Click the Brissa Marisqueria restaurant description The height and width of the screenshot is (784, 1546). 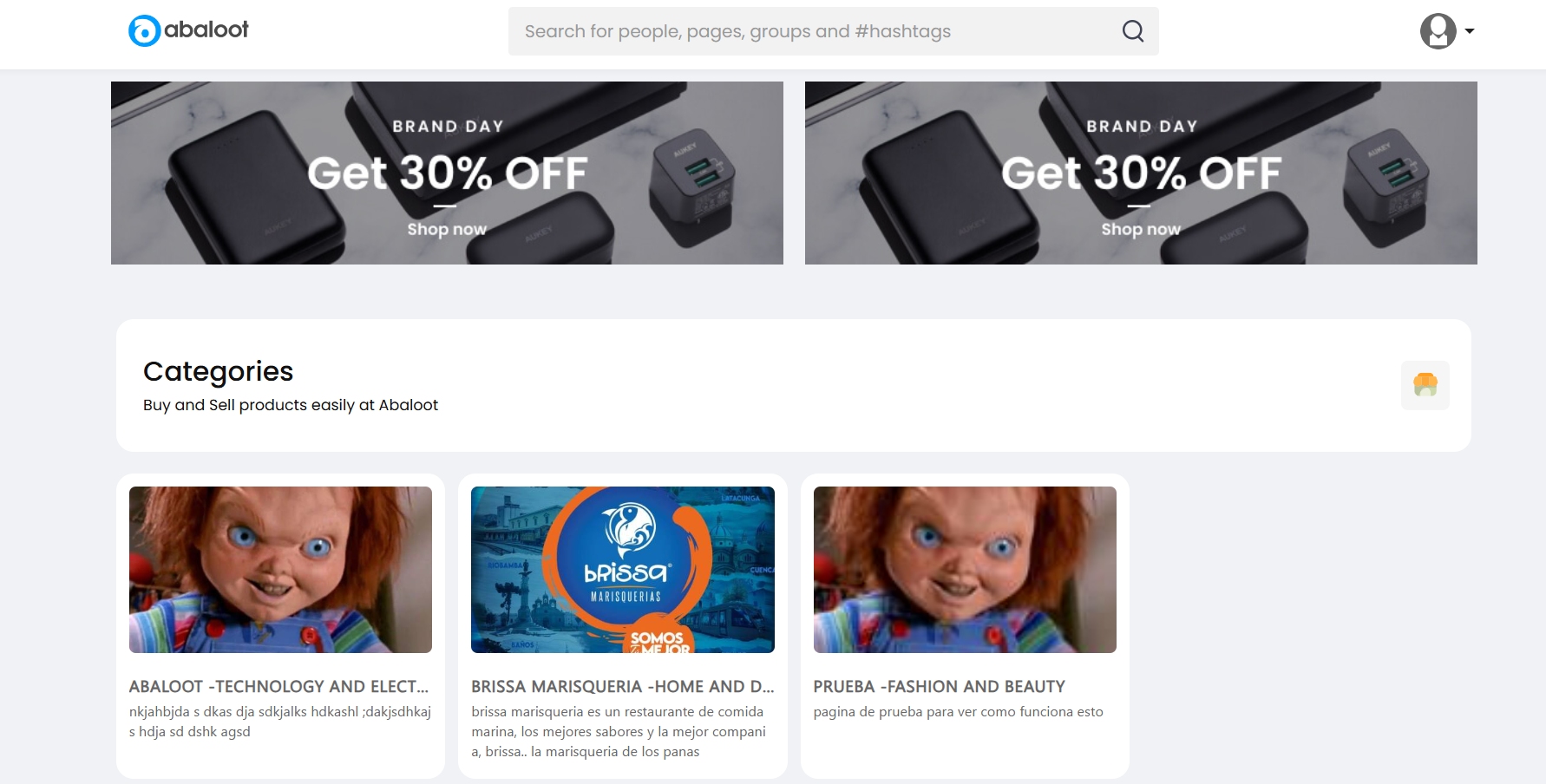coord(619,731)
